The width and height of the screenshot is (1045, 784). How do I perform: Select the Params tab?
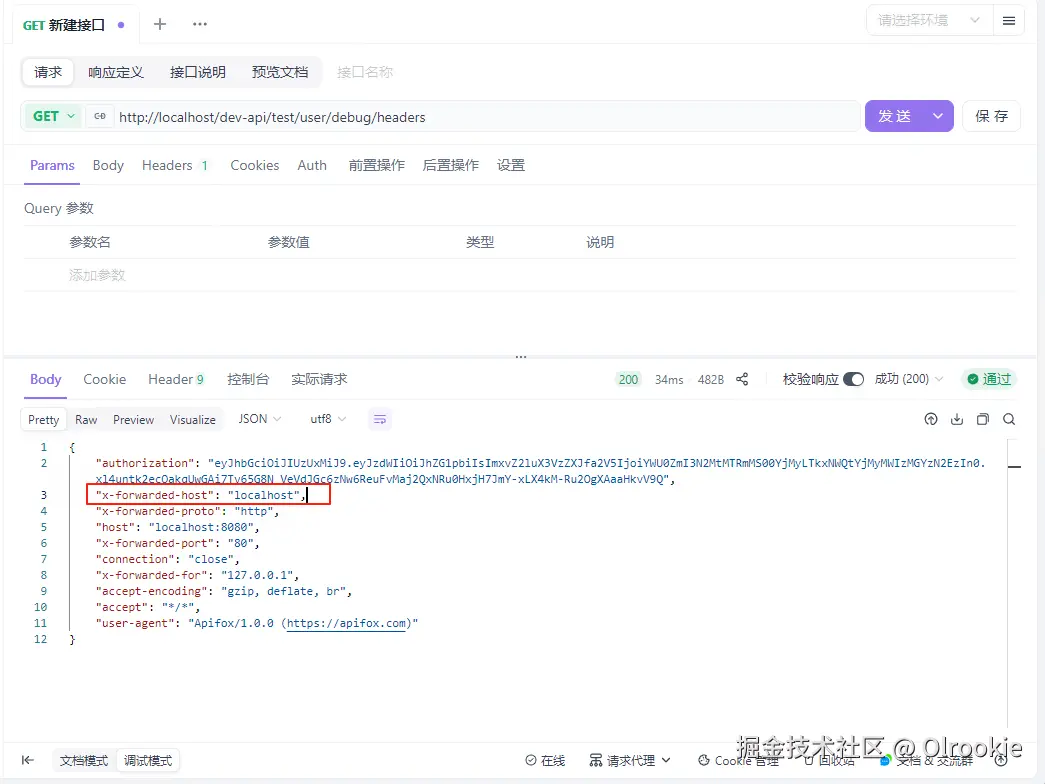(52, 165)
